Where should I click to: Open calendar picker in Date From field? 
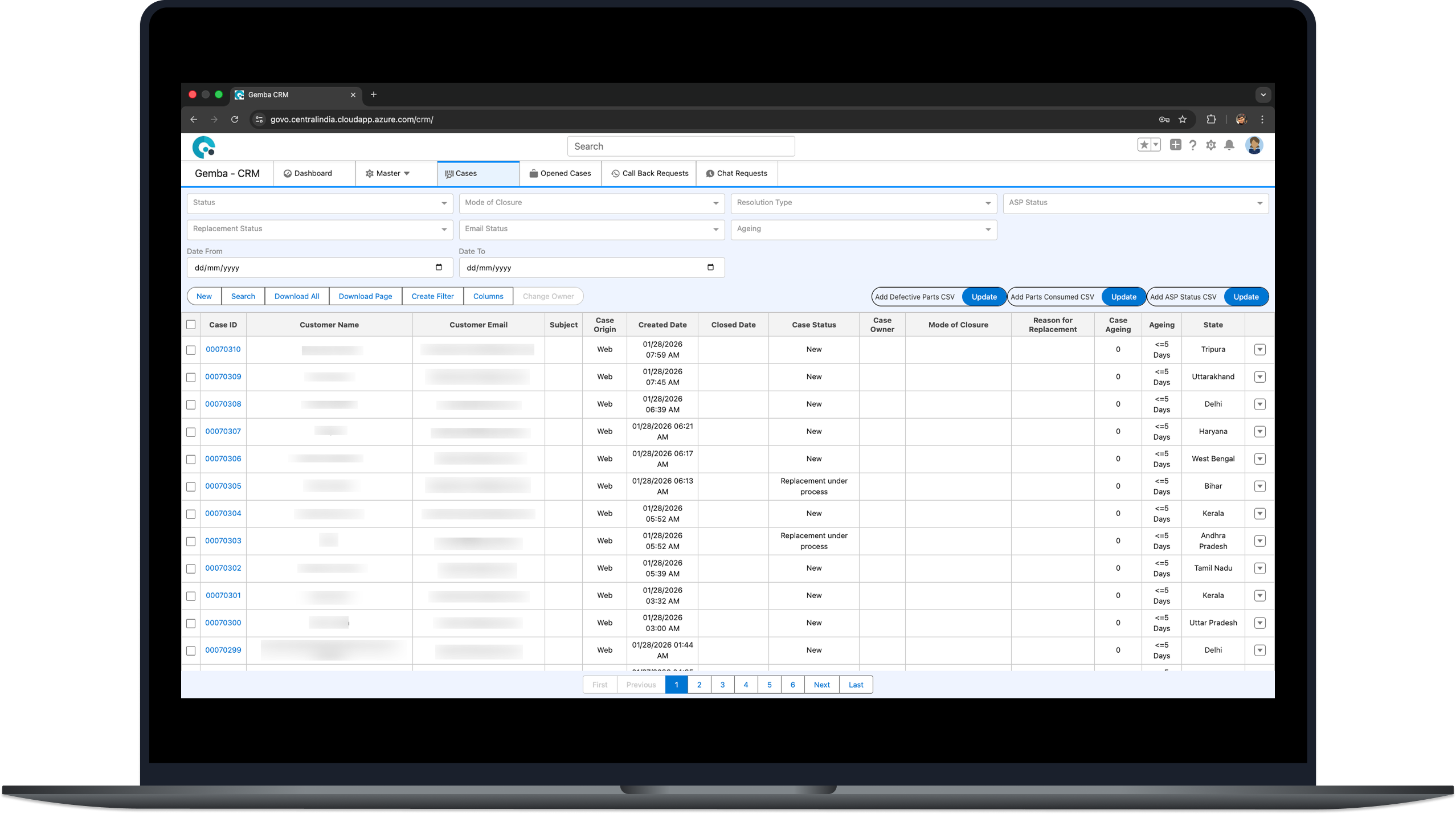pyautogui.click(x=439, y=267)
